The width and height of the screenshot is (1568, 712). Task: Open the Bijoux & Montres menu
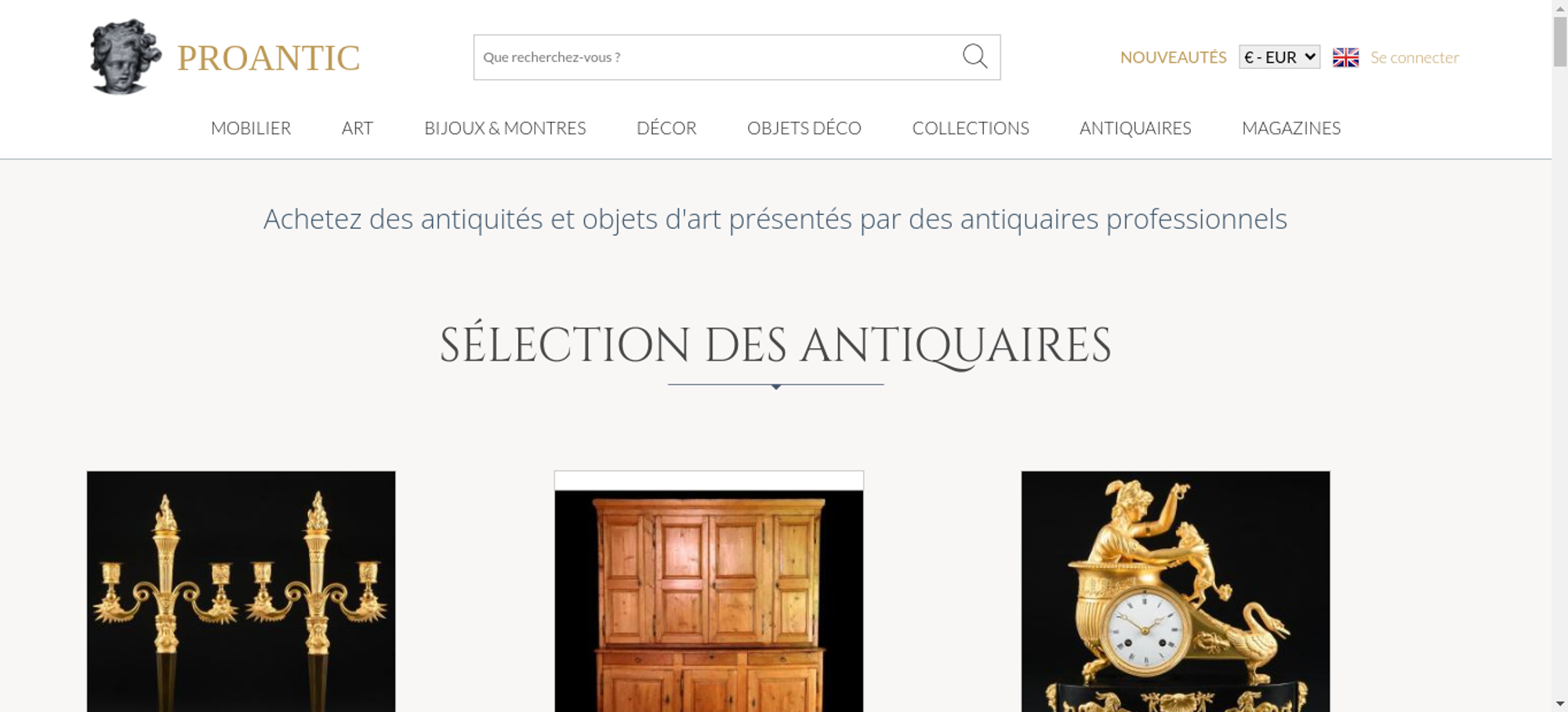(x=505, y=128)
